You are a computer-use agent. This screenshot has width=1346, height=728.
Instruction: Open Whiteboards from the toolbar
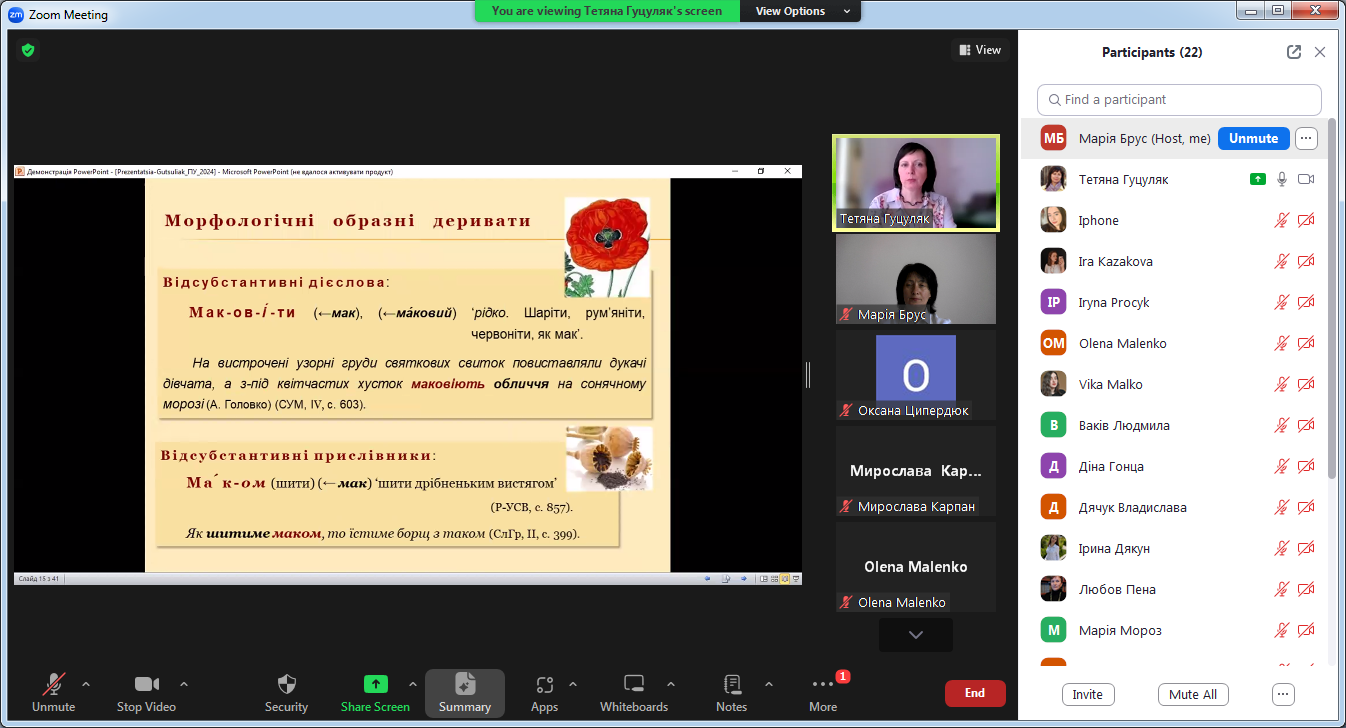[x=633, y=685]
